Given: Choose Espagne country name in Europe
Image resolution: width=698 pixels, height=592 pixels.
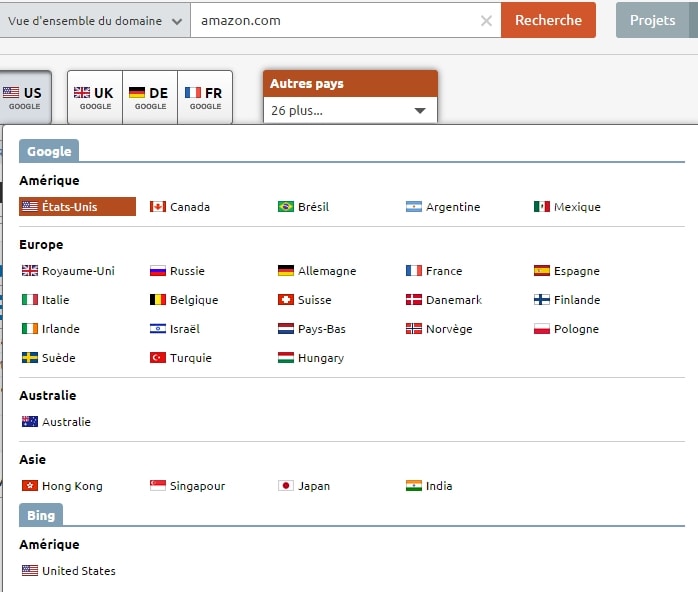Looking at the screenshot, I should tap(576, 271).
